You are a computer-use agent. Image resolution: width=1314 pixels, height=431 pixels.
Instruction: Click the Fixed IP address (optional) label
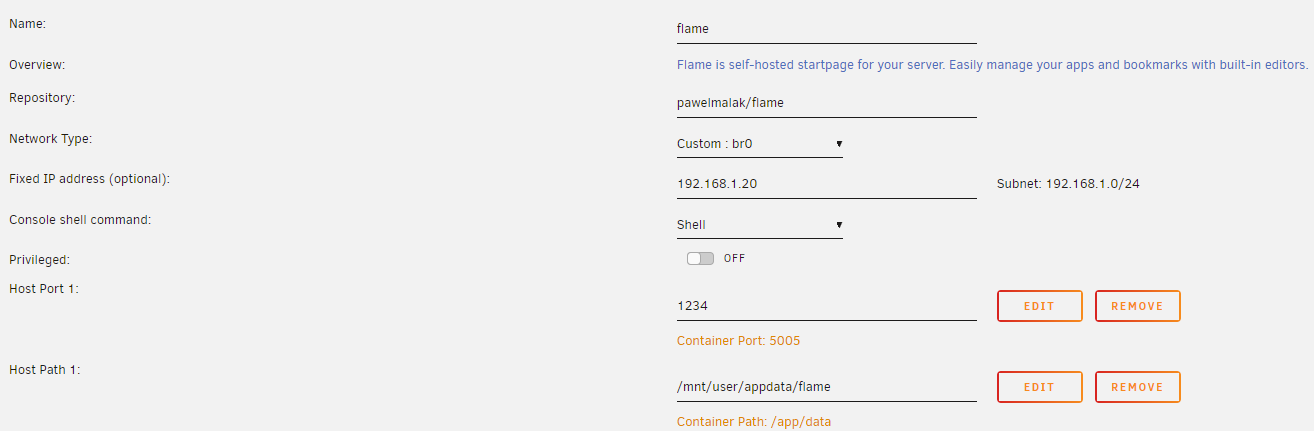point(89,179)
